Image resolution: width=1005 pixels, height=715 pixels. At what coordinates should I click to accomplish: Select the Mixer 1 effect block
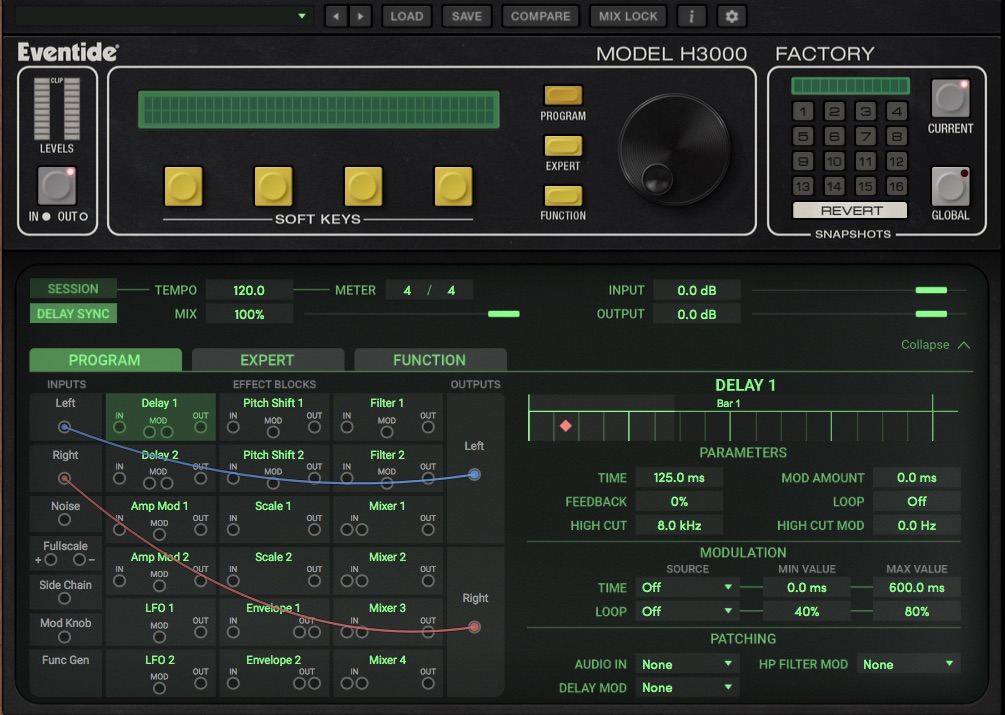point(387,519)
